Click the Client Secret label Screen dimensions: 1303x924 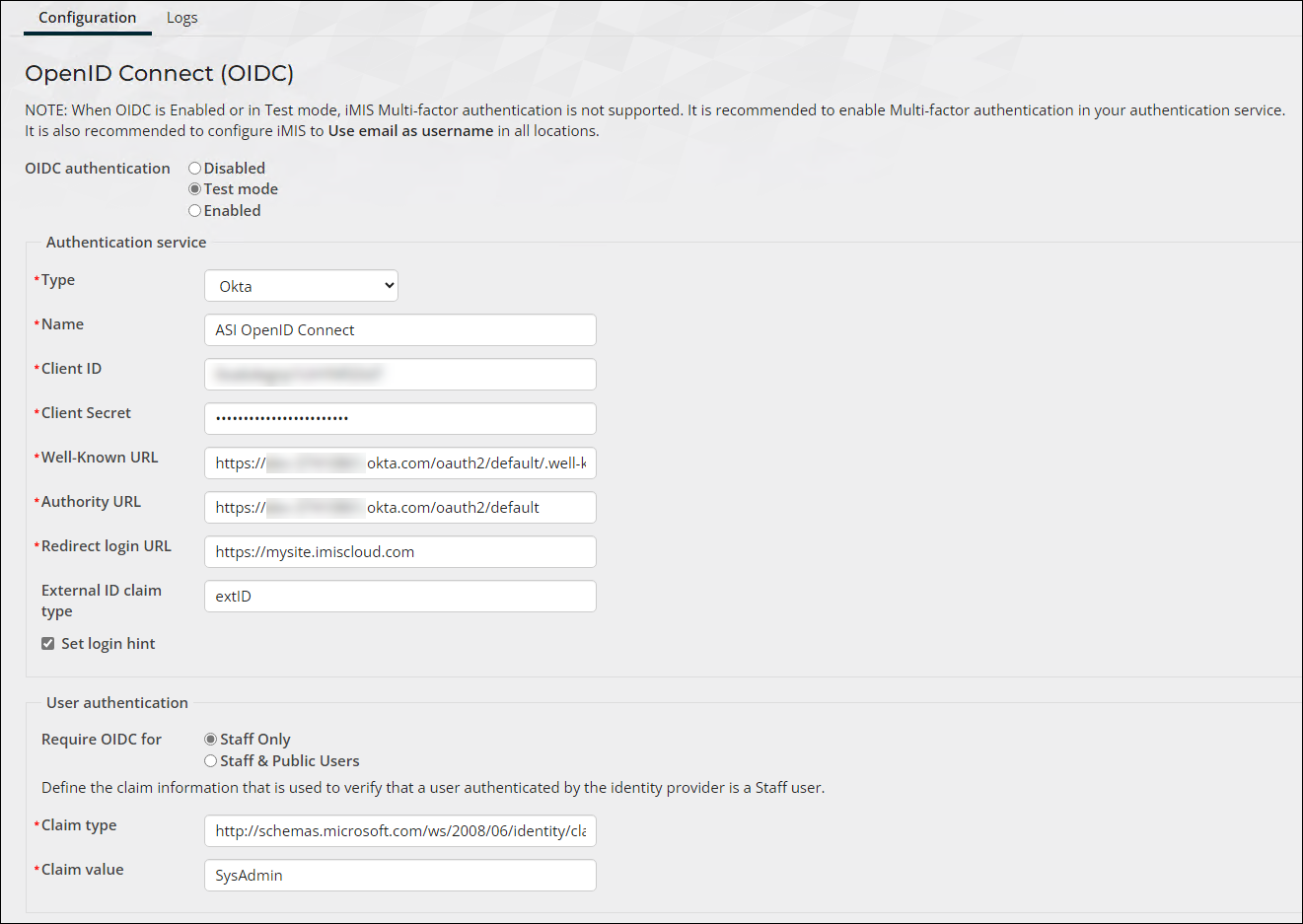86,413
